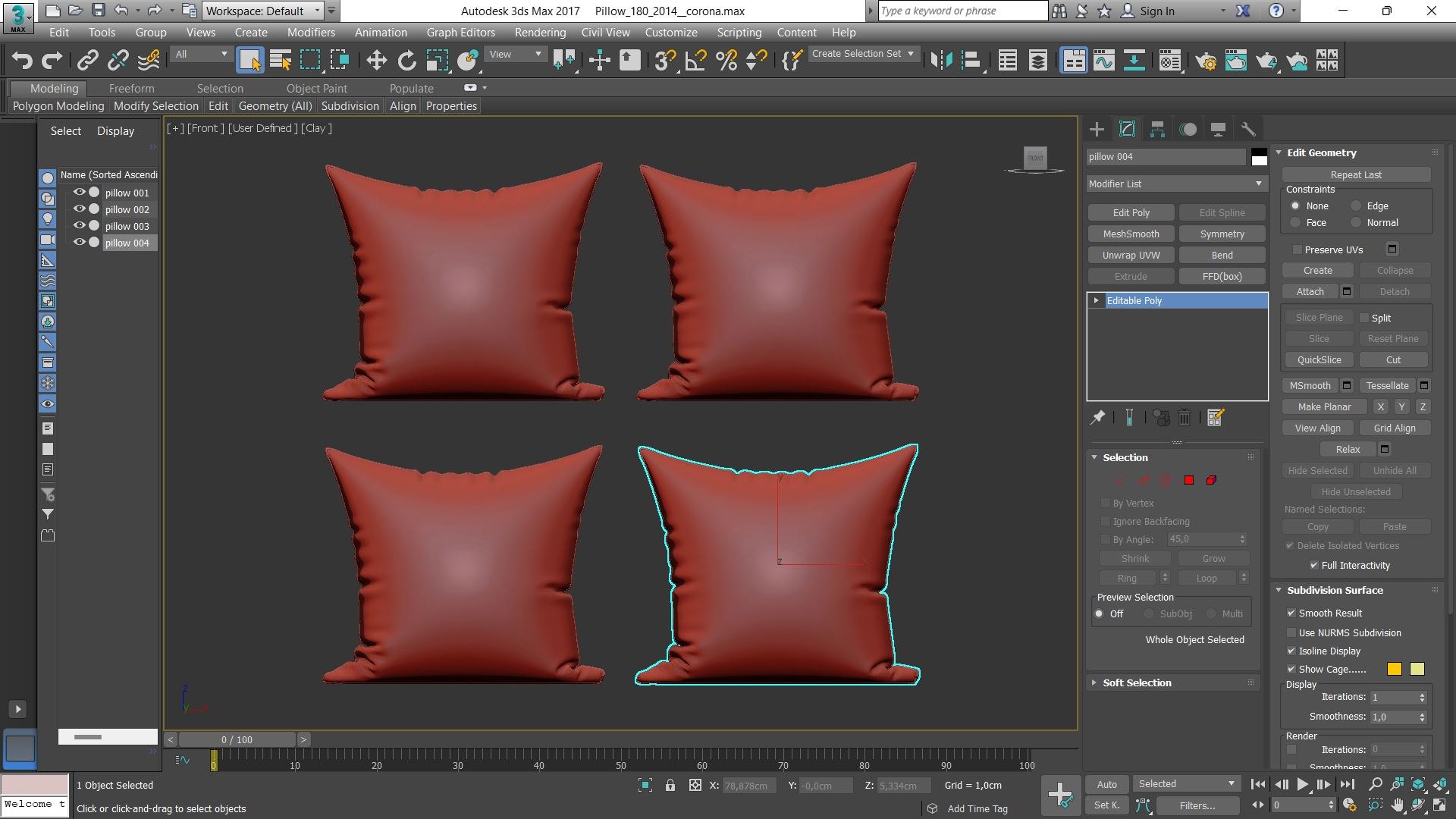Click Play Animation button
Screen dimensions: 1456x819
1302,784
